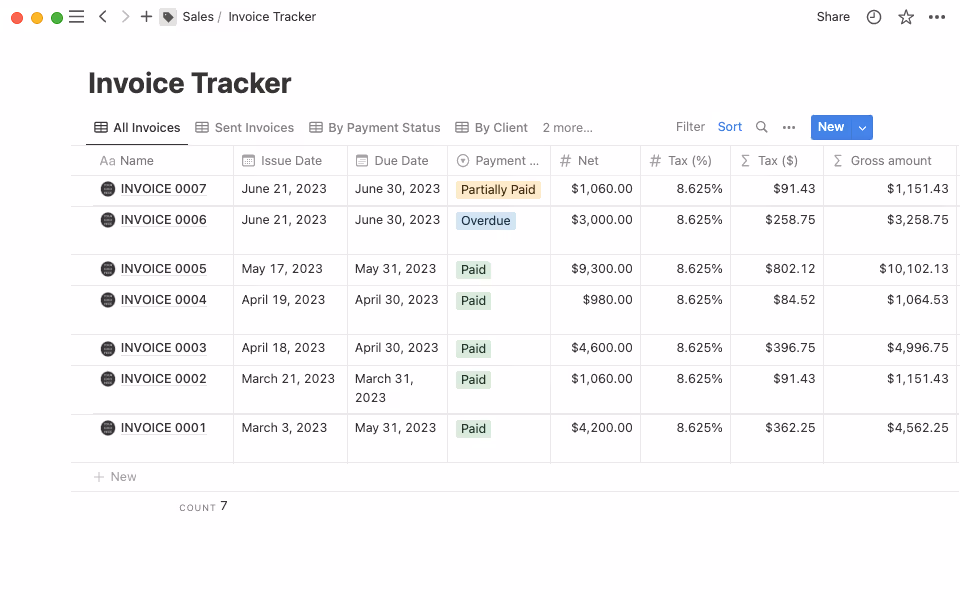Navigate back using the left chevron arrow
Screen dimensions: 960x600
103,16
